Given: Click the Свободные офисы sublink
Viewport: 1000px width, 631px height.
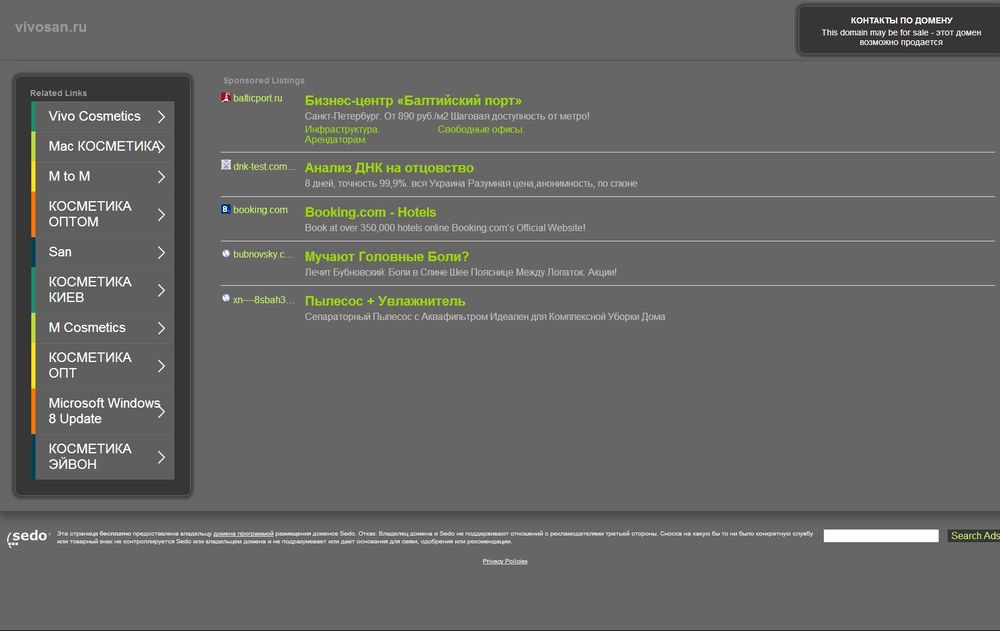Looking at the screenshot, I should [480, 130].
